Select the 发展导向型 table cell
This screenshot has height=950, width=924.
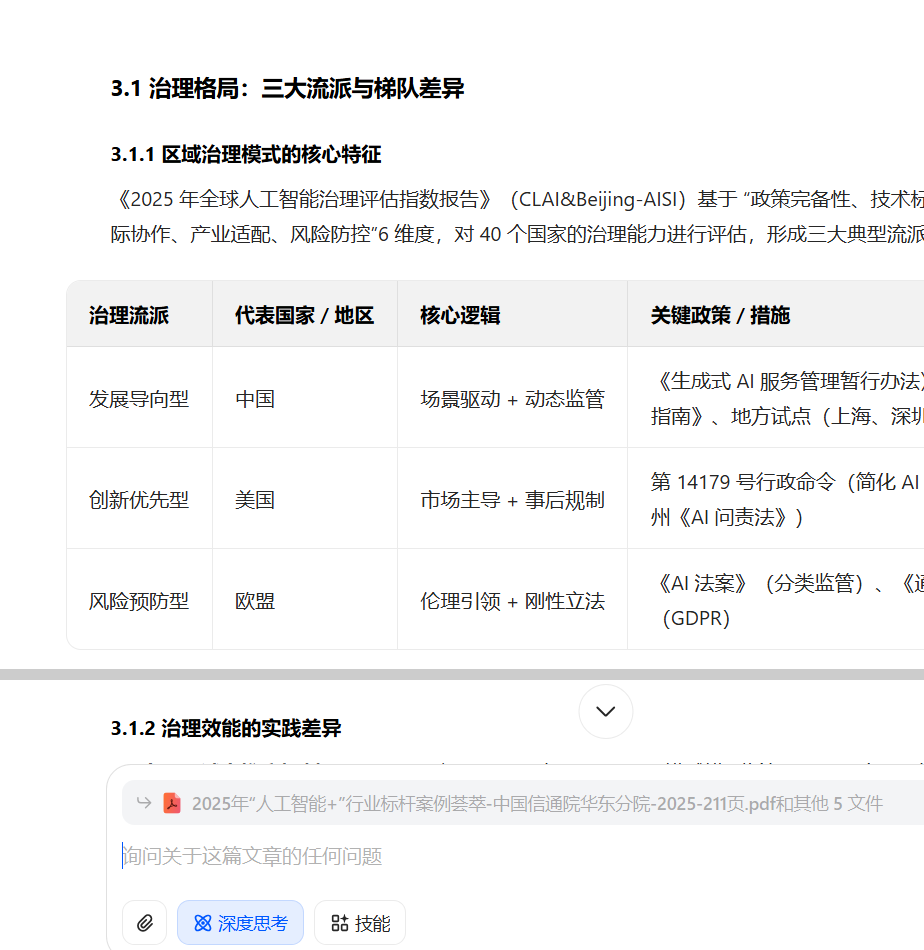tap(139, 399)
